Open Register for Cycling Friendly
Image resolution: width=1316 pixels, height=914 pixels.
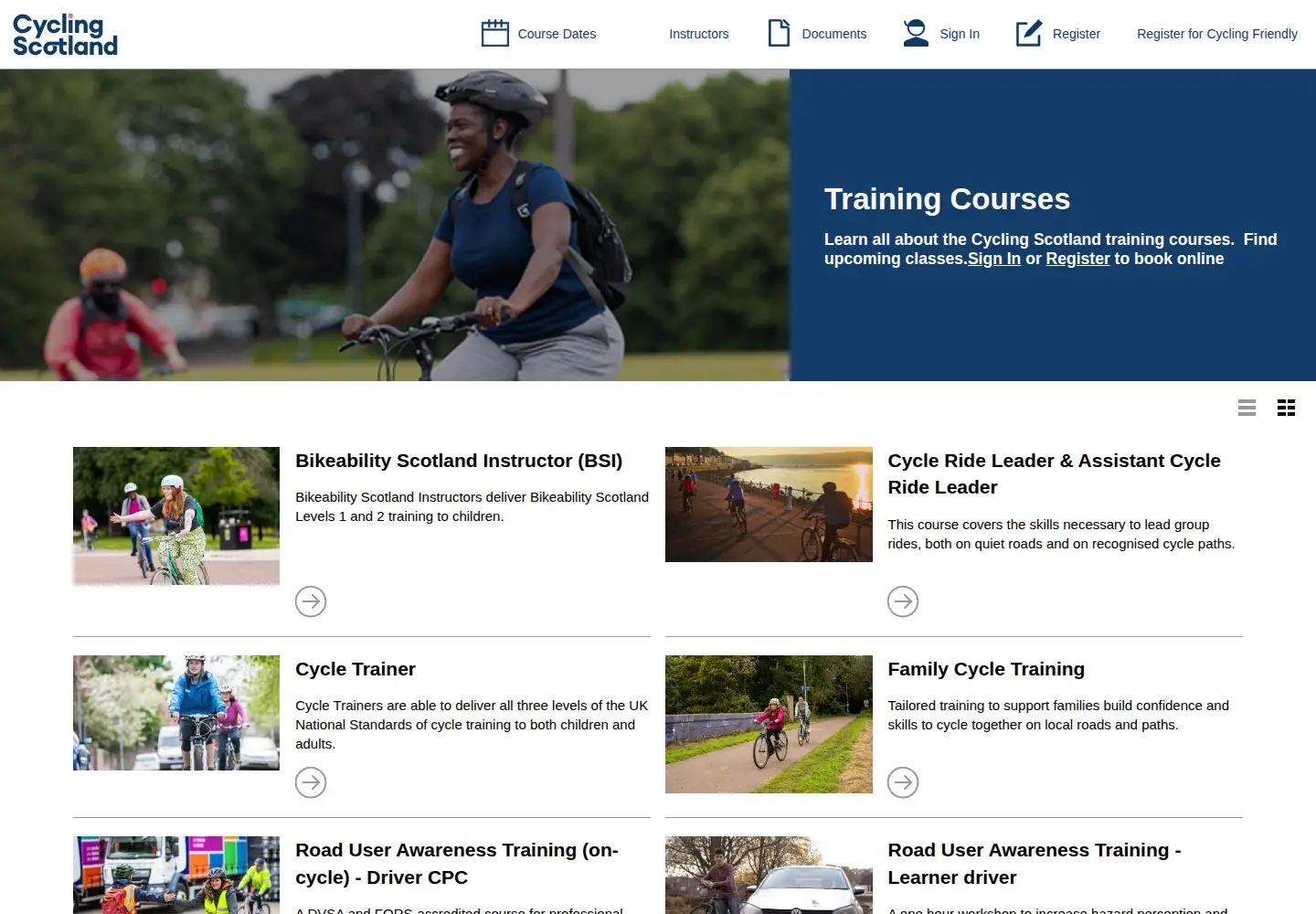[x=1217, y=34]
